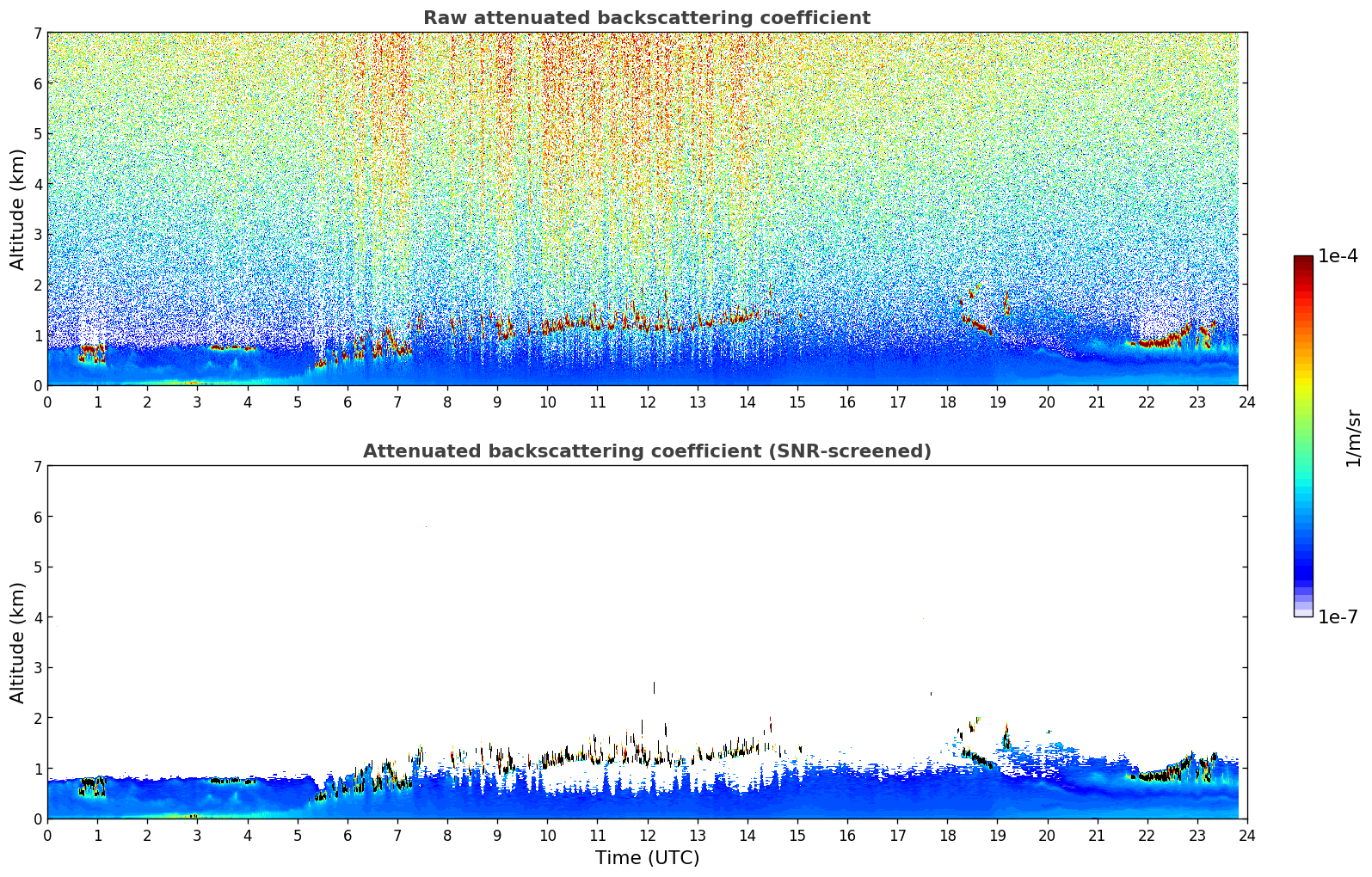The height and width of the screenshot is (877, 1372).
Task: Click the '3' altitude tick on the upper plot
Action: click(38, 235)
